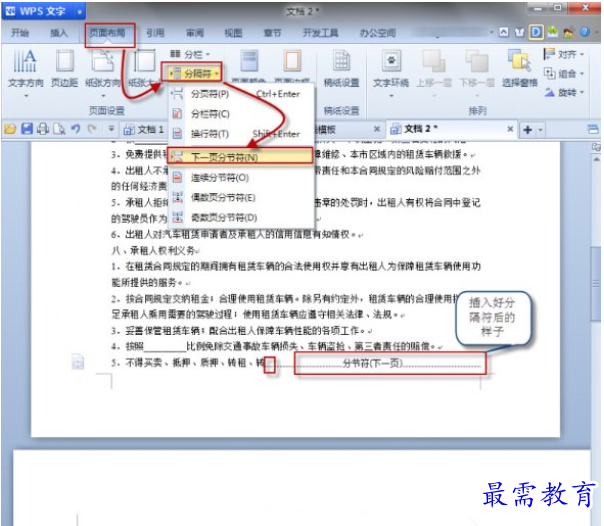The height and width of the screenshot is (526, 604).
Task: Choose 分页符(P) from the breaks menu
Action: tap(242, 94)
